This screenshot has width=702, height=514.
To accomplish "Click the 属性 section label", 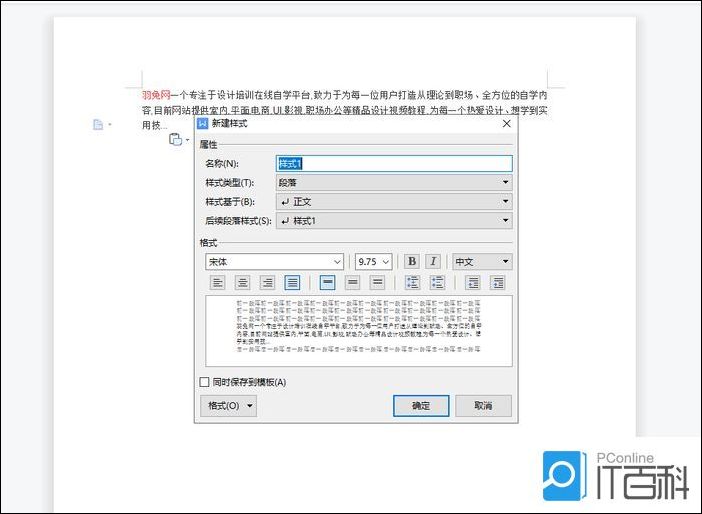I will point(208,145).
